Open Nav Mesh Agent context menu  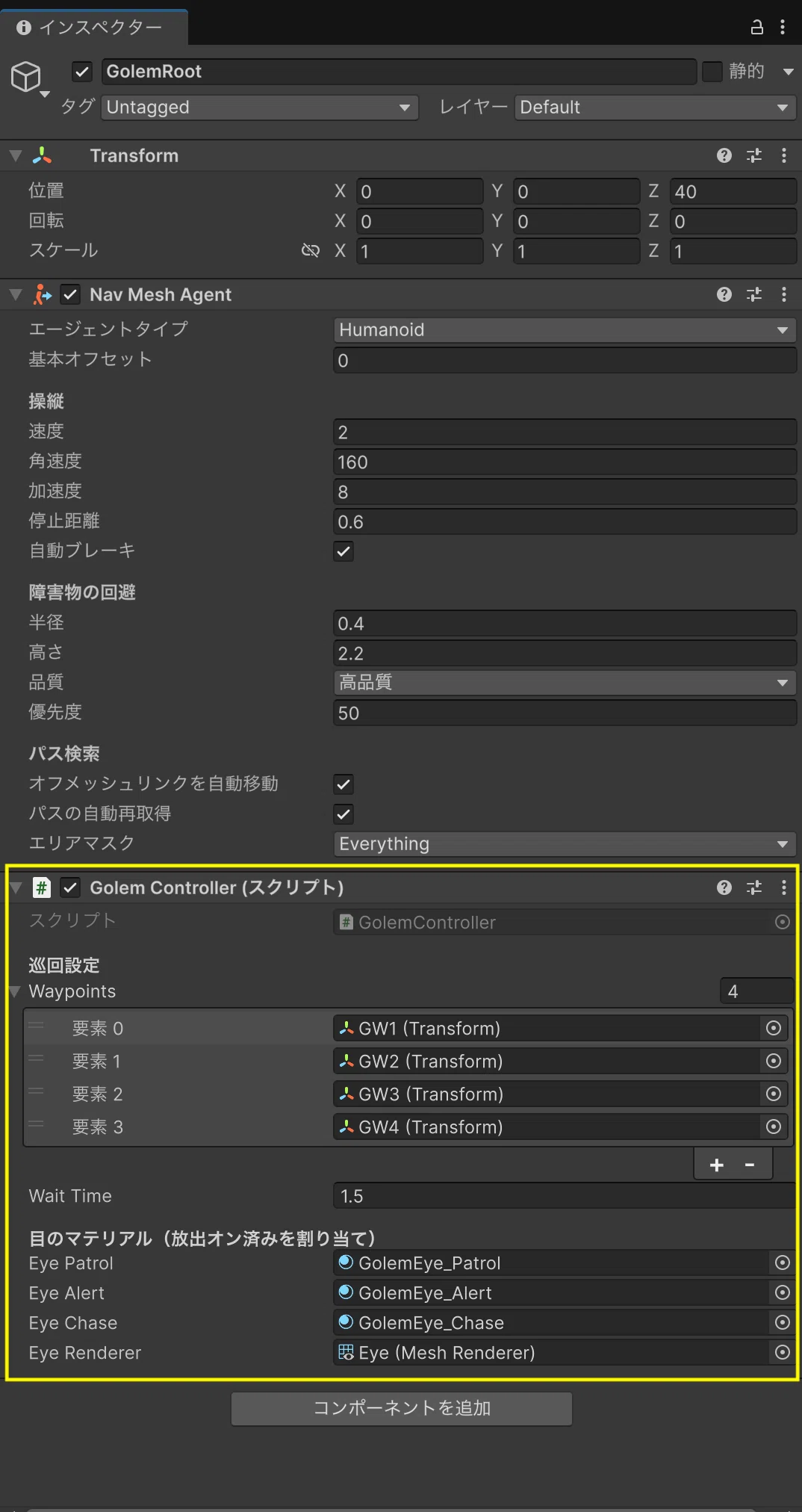tap(783, 294)
